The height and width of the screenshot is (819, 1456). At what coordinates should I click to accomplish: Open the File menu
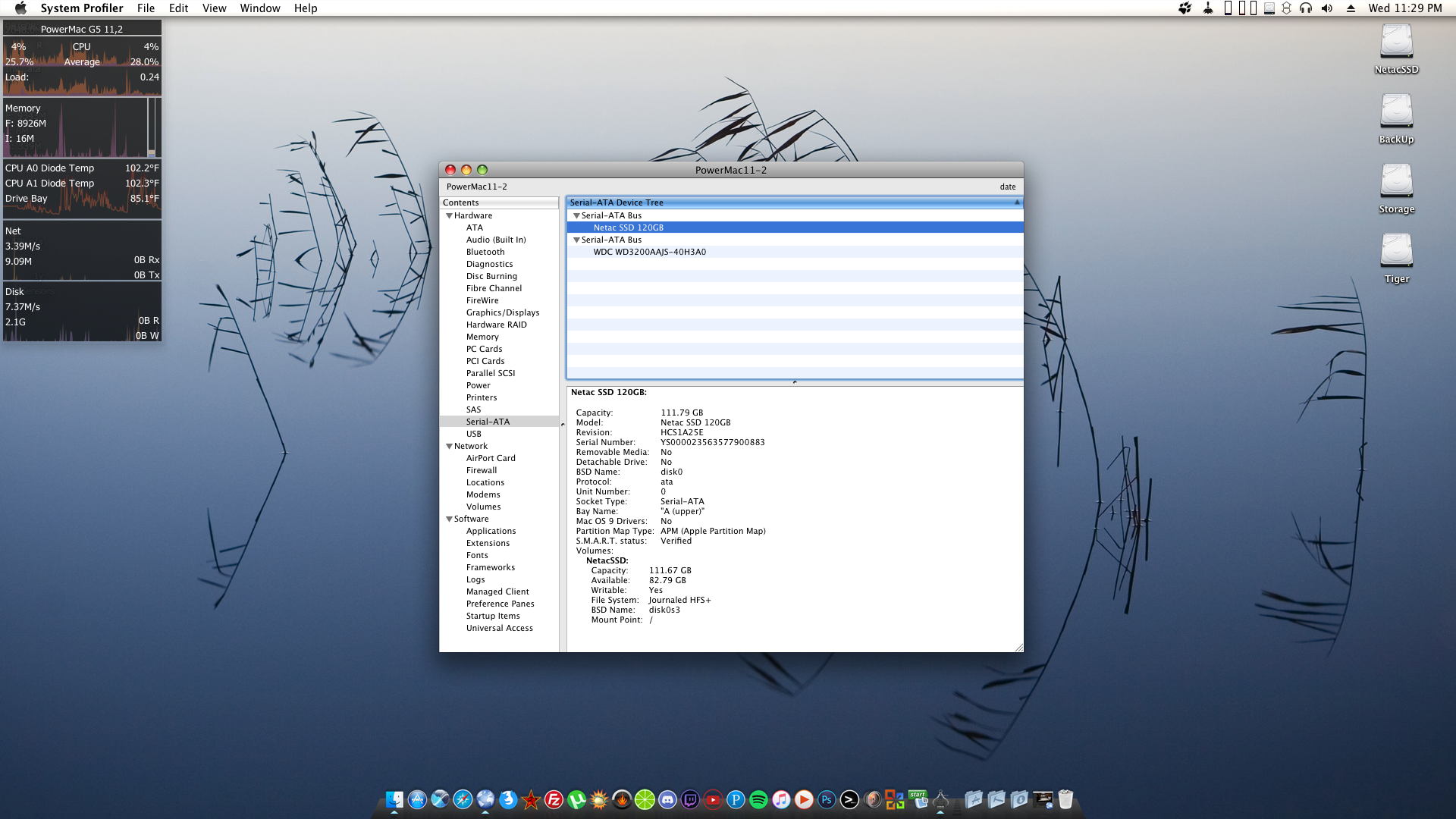pos(146,8)
